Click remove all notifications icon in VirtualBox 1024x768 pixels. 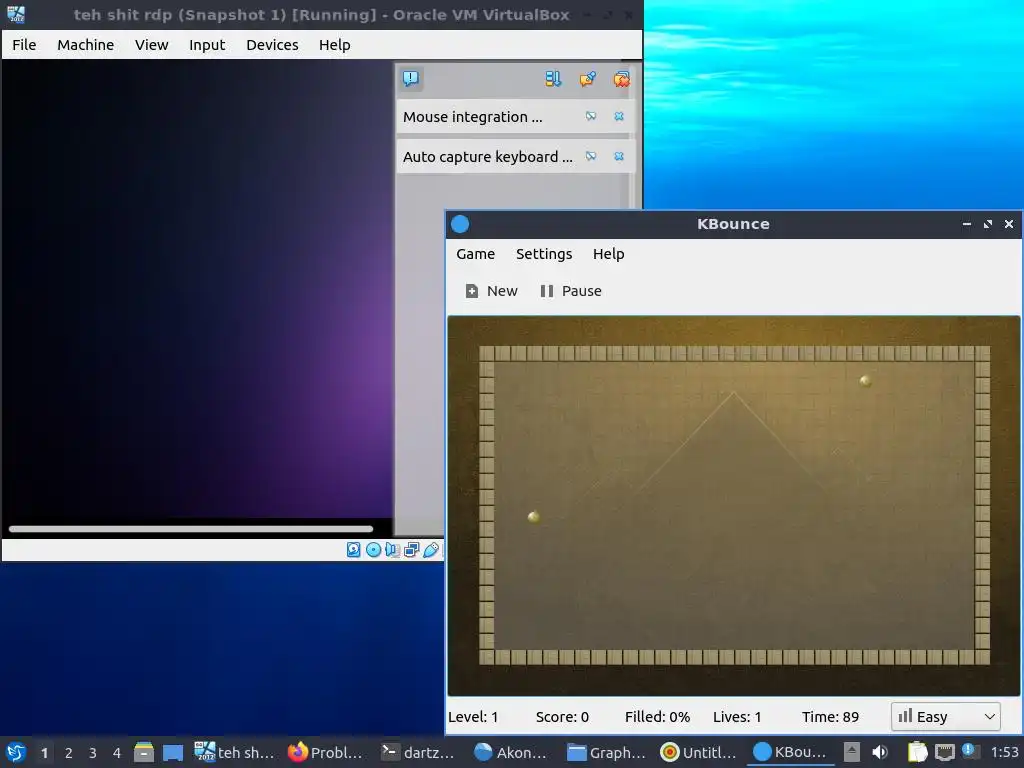point(622,79)
